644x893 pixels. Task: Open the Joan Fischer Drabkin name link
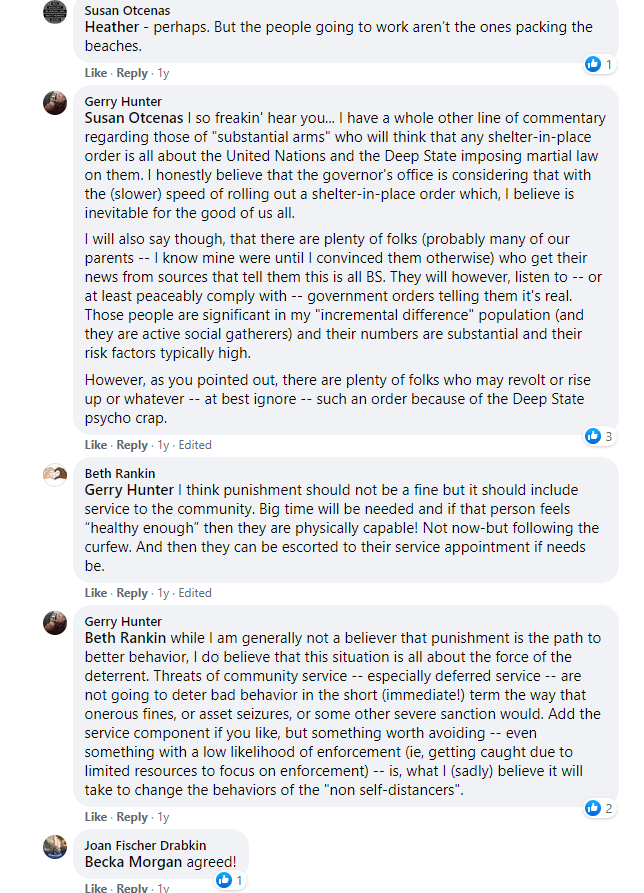pyautogui.click(x=145, y=846)
